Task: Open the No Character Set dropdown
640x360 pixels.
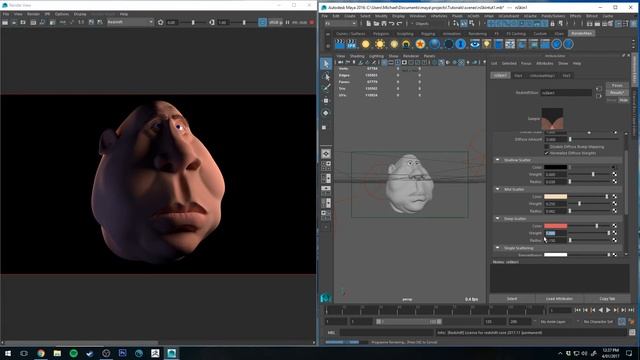Action: click(x=598, y=322)
